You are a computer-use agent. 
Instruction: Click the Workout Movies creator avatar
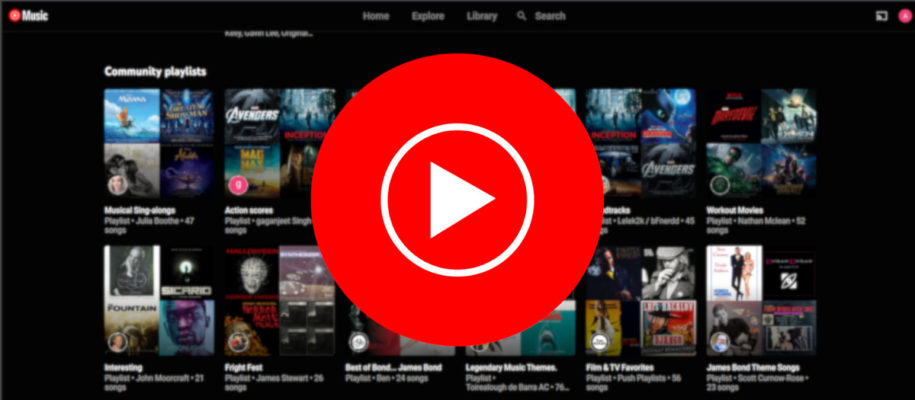[719, 184]
